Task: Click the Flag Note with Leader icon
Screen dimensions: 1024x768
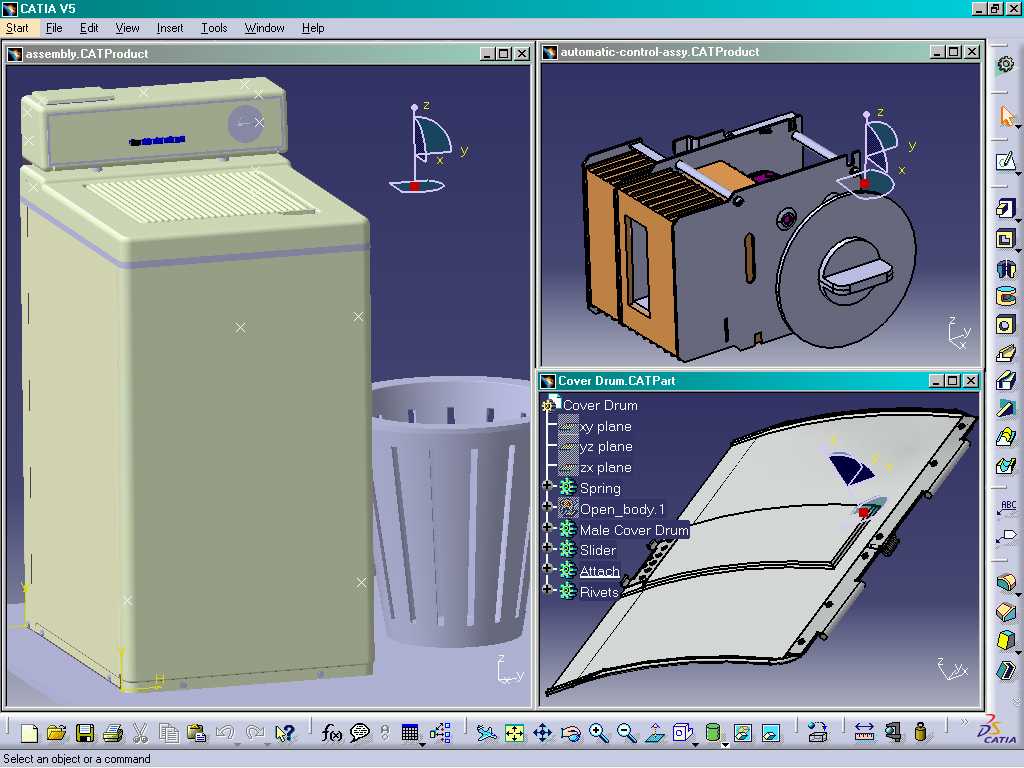Action: point(1006,537)
